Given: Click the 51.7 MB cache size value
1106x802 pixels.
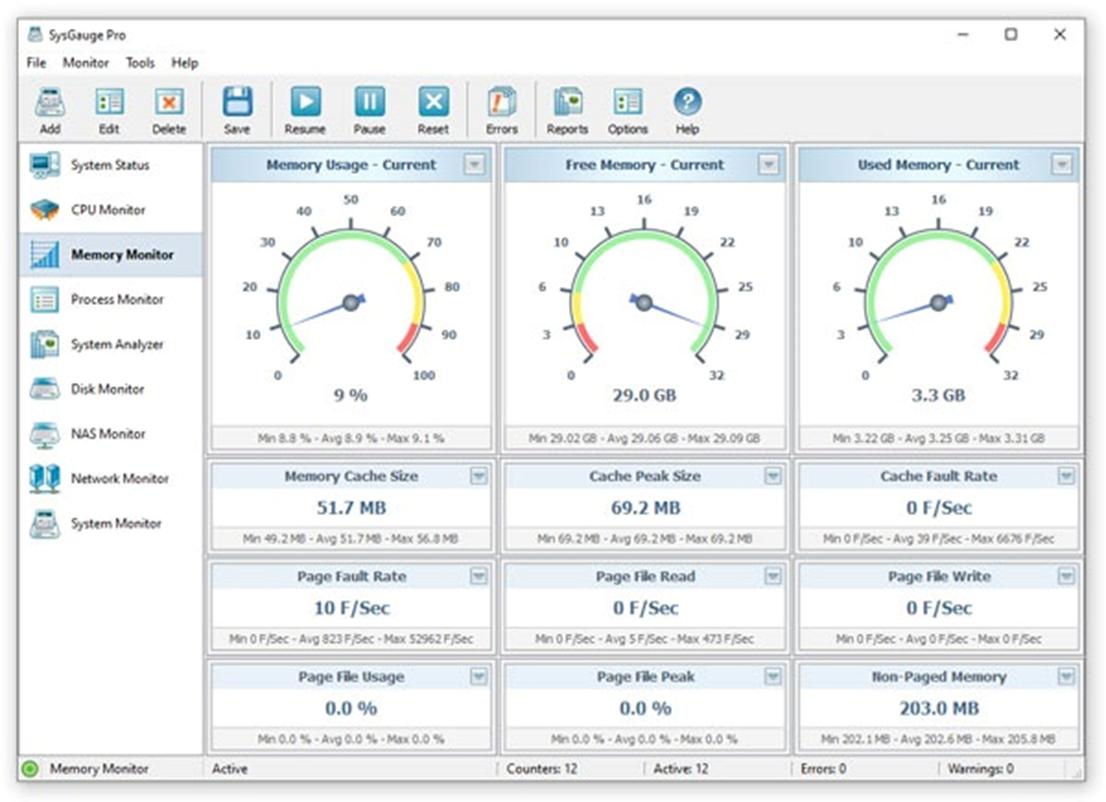Looking at the screenshot, I should (351, 508).
